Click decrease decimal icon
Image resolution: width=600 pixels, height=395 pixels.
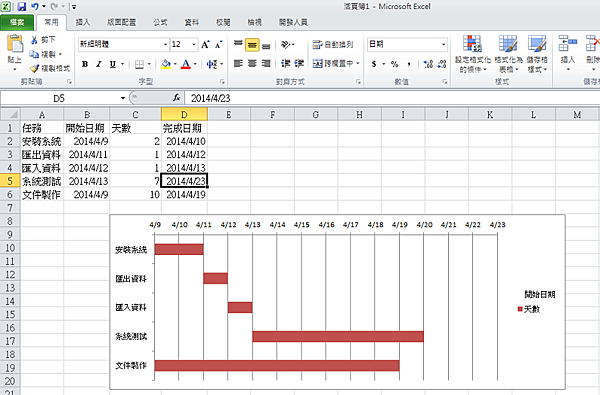tap(442, 64)
